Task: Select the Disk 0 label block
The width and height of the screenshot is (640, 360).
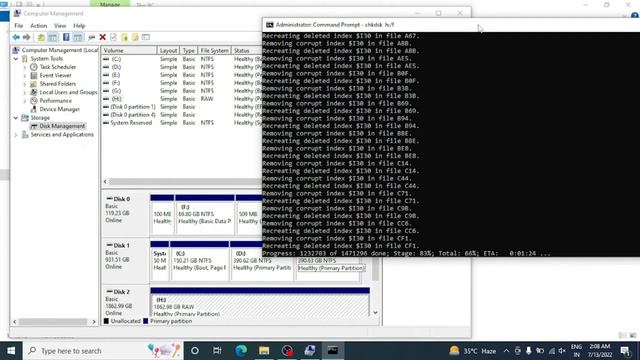Action: tap(125, 213)
